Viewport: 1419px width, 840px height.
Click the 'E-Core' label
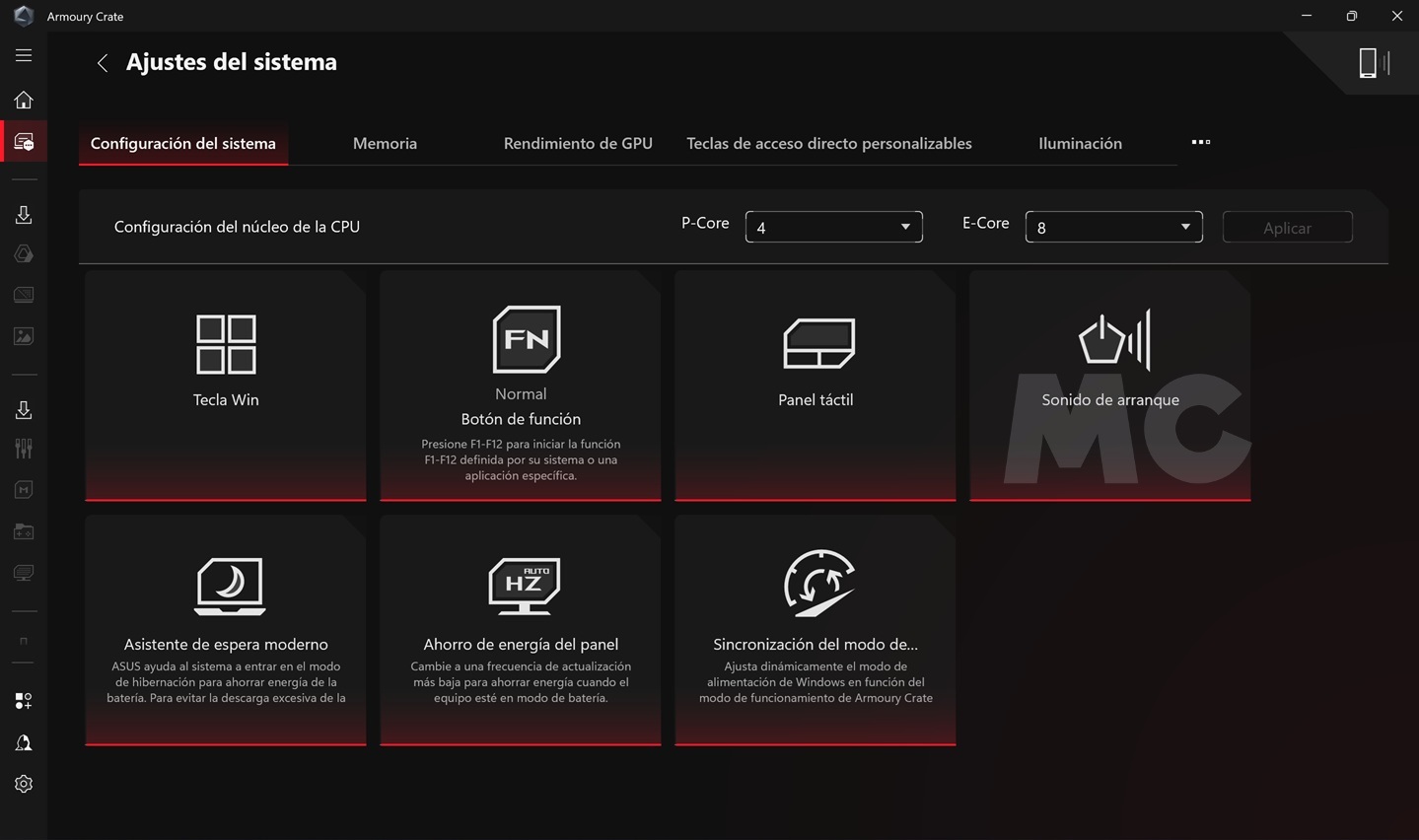click(986, 223)
